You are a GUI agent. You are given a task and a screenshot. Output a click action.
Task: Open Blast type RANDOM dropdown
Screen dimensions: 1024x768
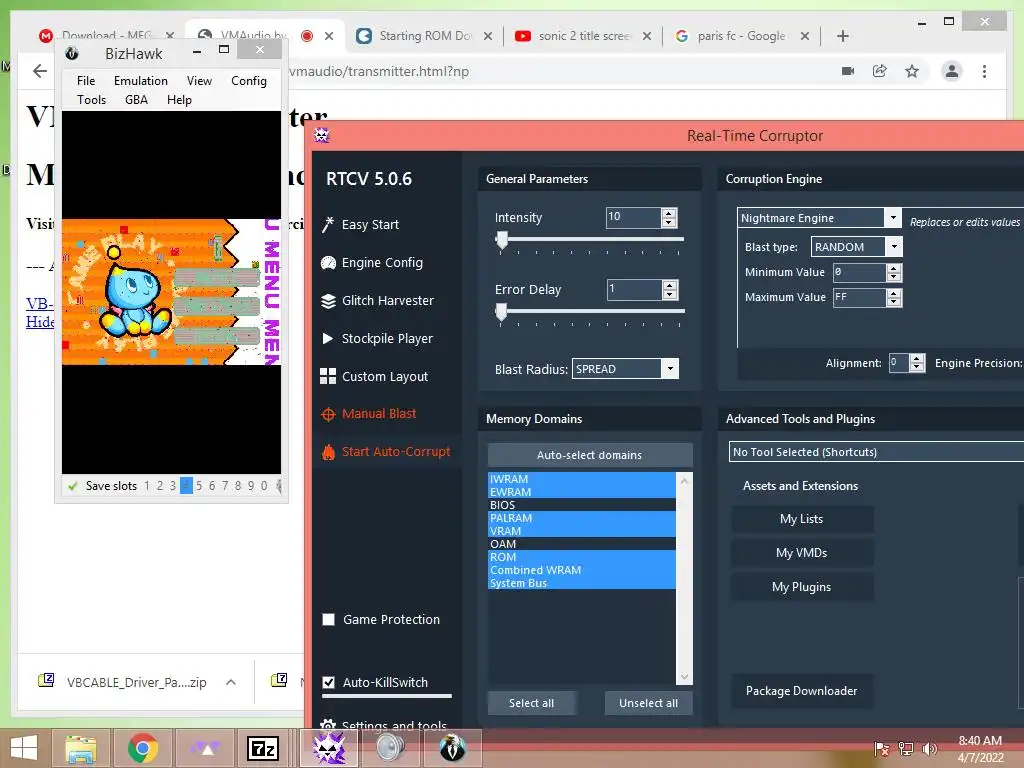pyautogui.click(x=894, y=247)
